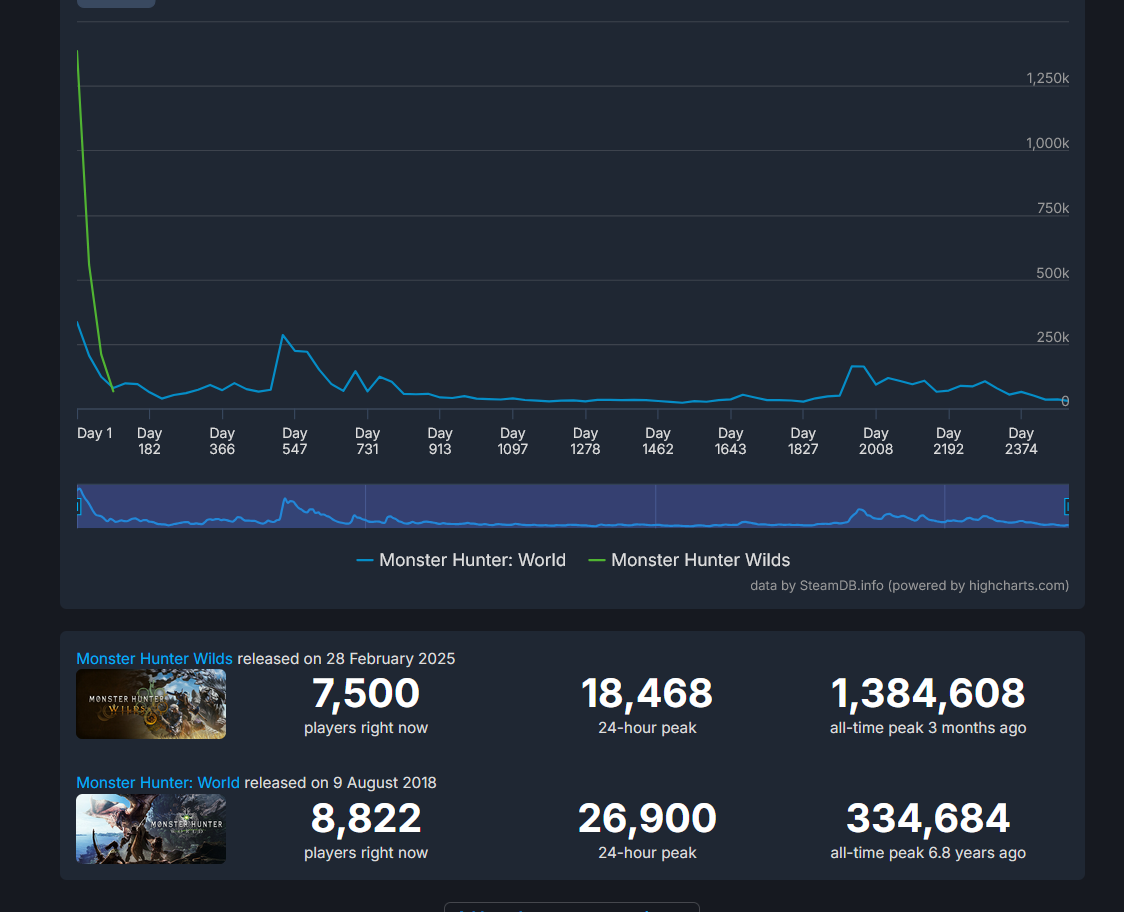Click the Day 547 axis label
This screenshot has height=912, width=1124.
pyautogui.click(x=295, y=441)
